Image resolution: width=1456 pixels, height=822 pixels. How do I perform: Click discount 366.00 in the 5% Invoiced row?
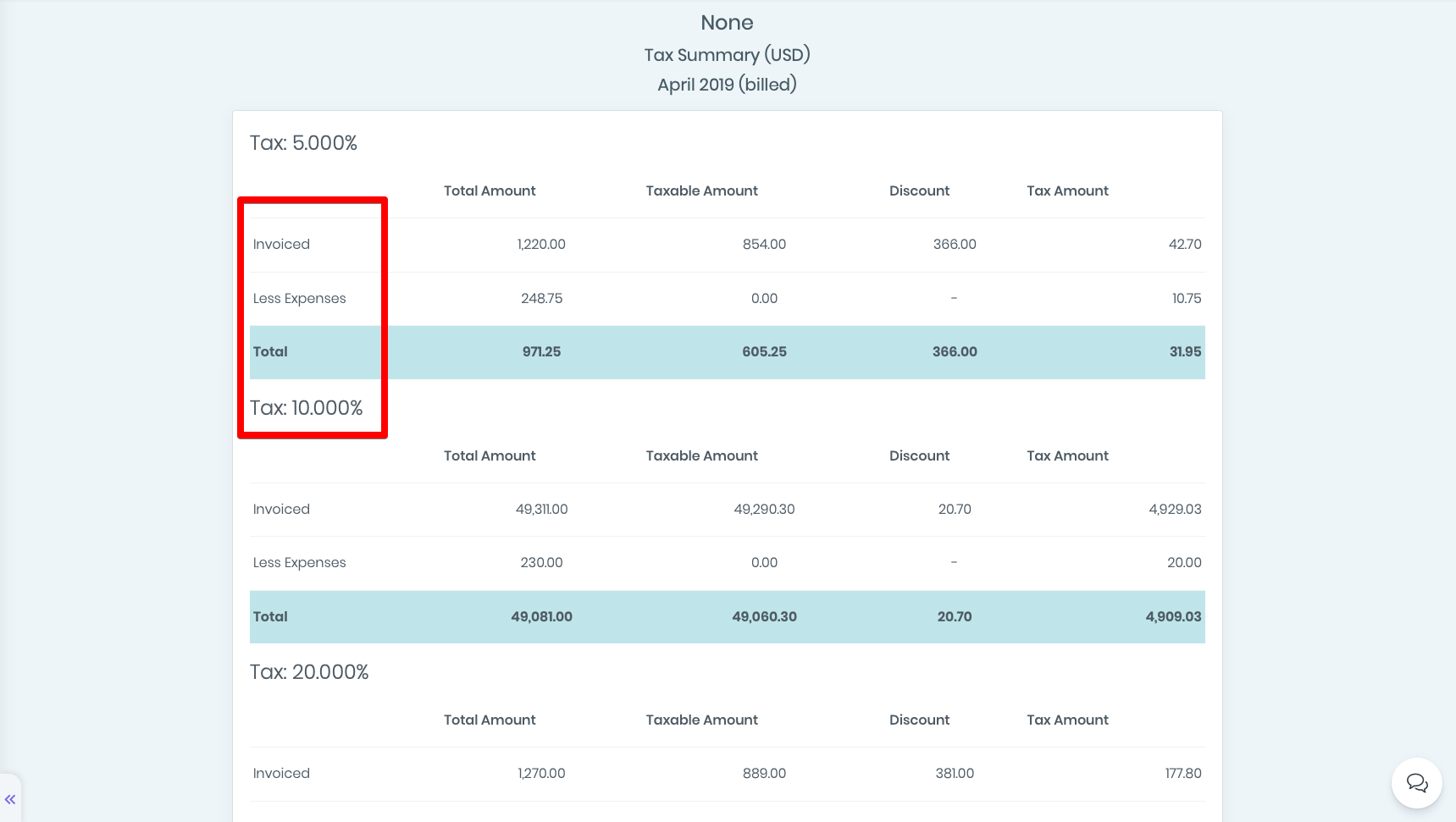click(x=955, y=245)
